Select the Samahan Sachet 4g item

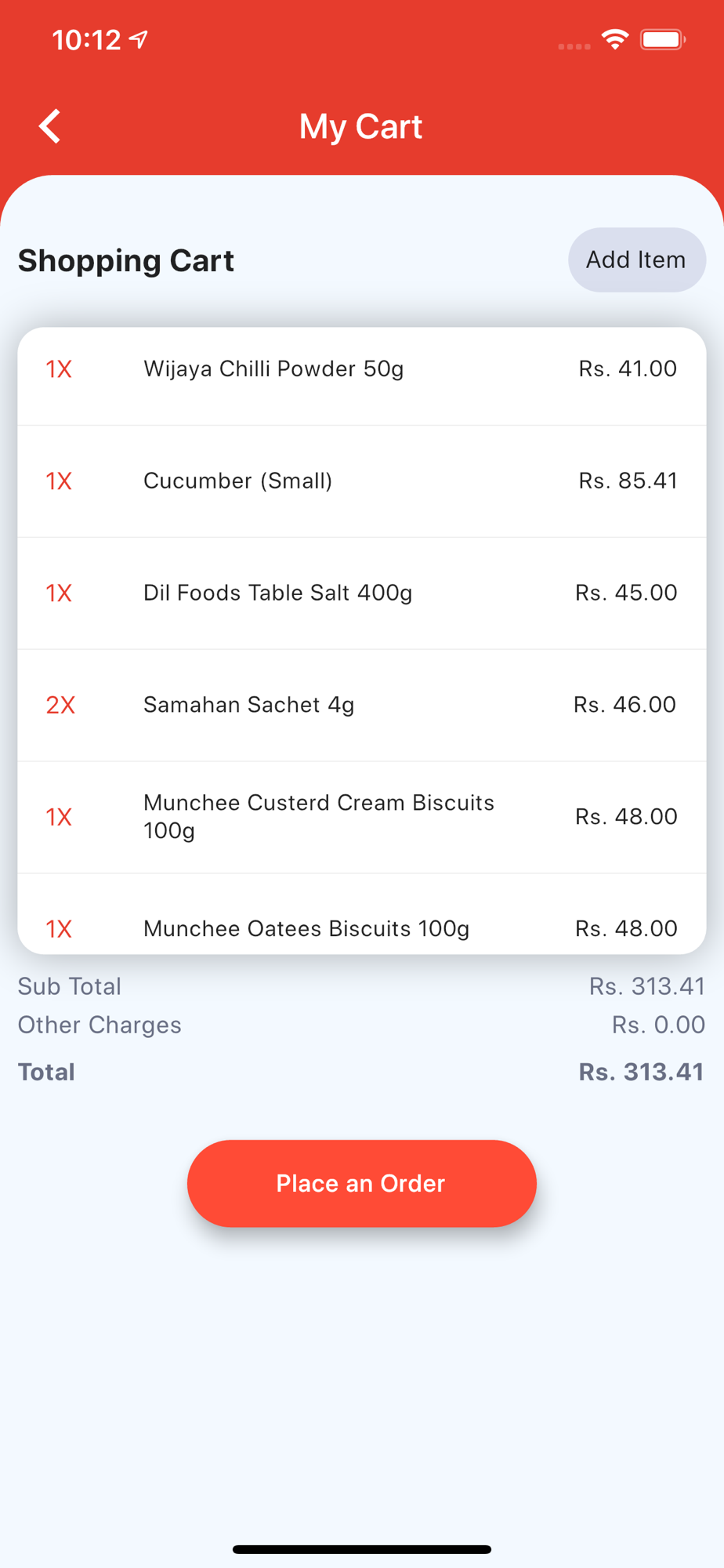tap(362, 706)
